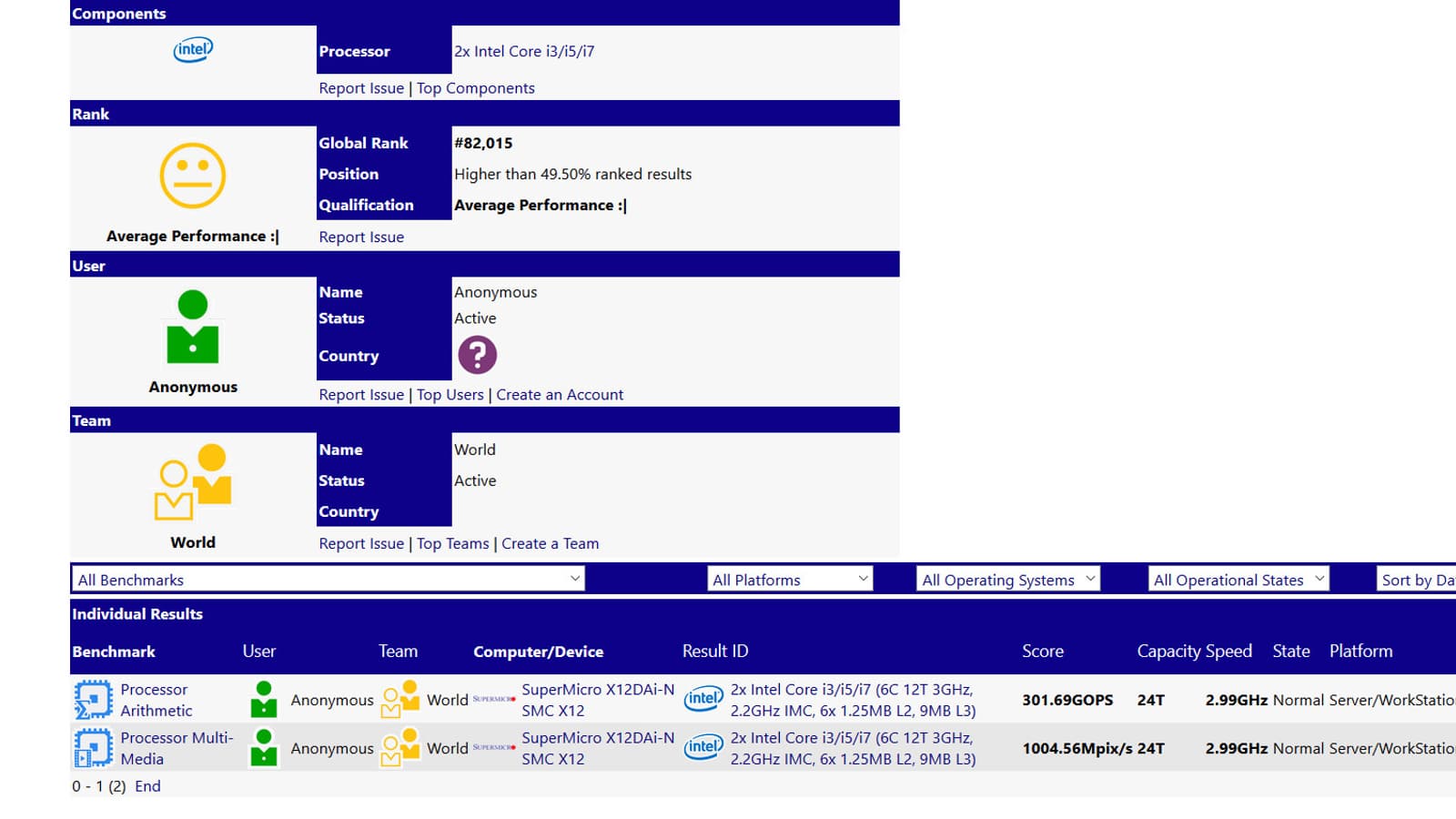Click Anonymous user name in Arithmetic row
The width and height of the screenshot is (1456, 819).
coord(332,700)
